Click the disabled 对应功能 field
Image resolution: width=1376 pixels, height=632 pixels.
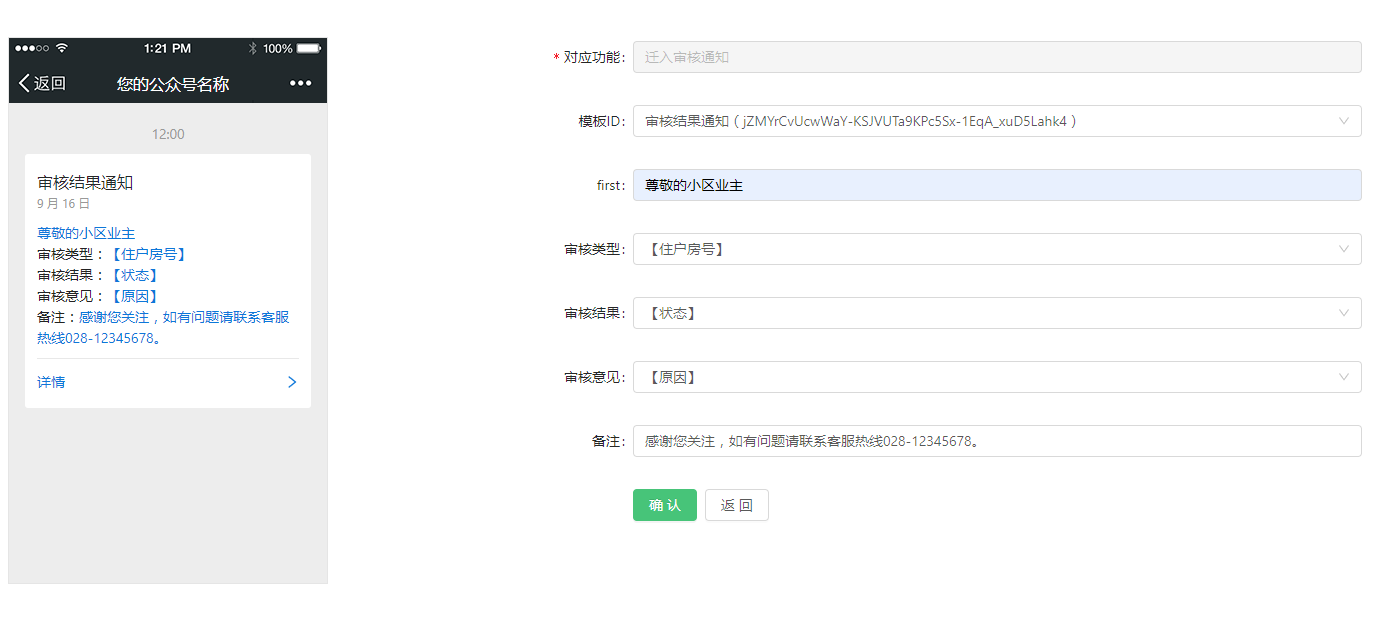(996, 57)
